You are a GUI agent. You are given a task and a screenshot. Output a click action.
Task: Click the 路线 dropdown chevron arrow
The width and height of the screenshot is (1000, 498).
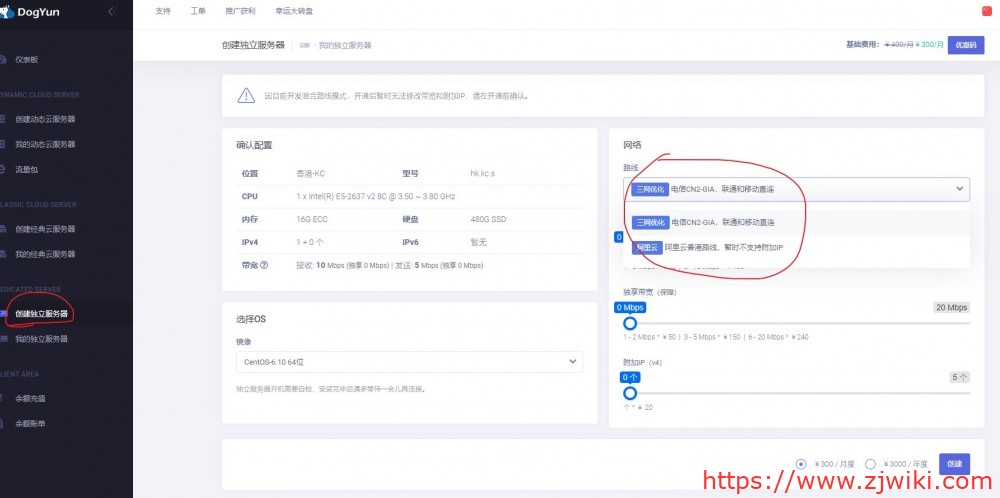[x=959, y=189]
